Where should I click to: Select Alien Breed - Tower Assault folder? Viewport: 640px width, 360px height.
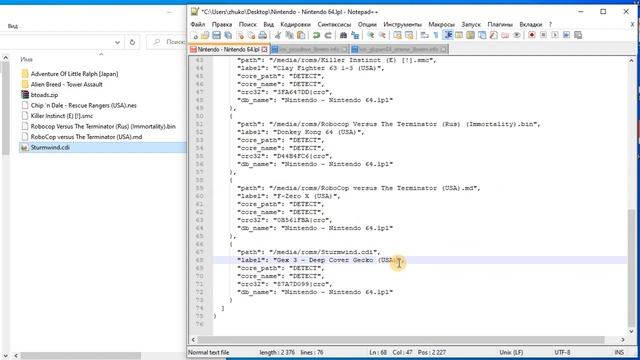[x=67, y=84]
